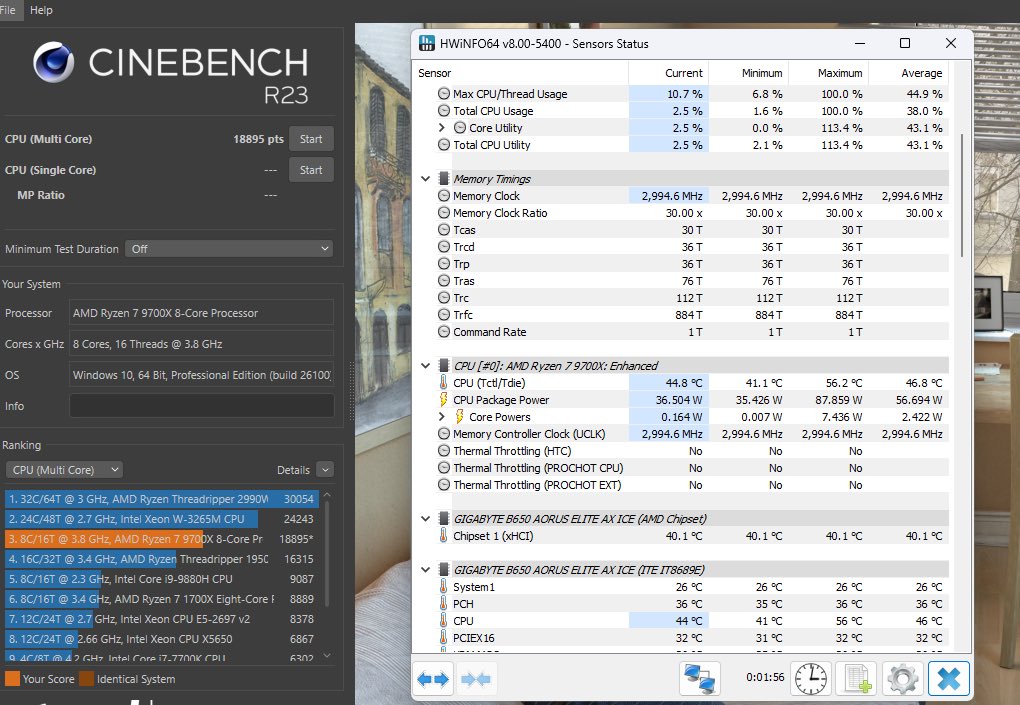
Task: Reset the sensor clock timer icon
Action: coord(811,679)
